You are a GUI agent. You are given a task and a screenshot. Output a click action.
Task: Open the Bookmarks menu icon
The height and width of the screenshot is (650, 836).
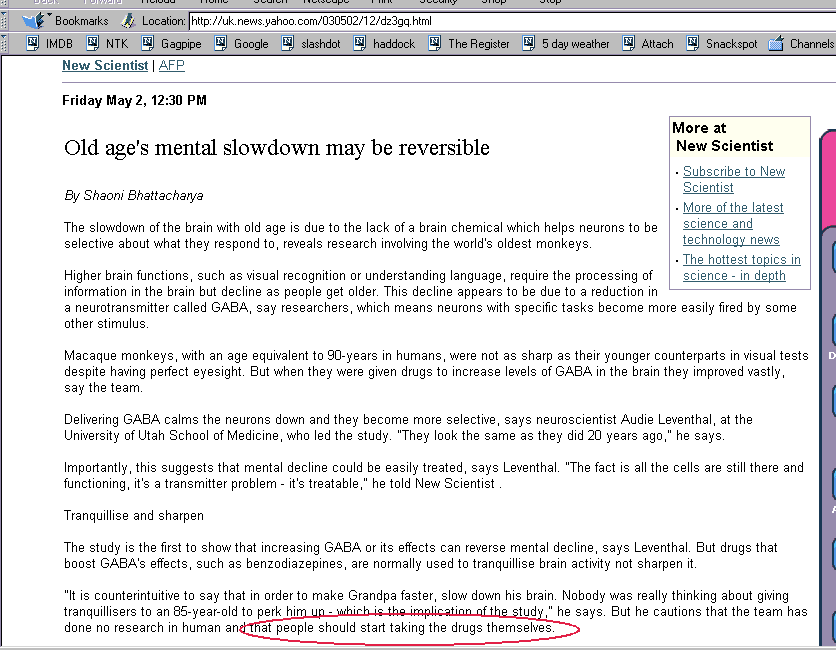pos(34,21)
